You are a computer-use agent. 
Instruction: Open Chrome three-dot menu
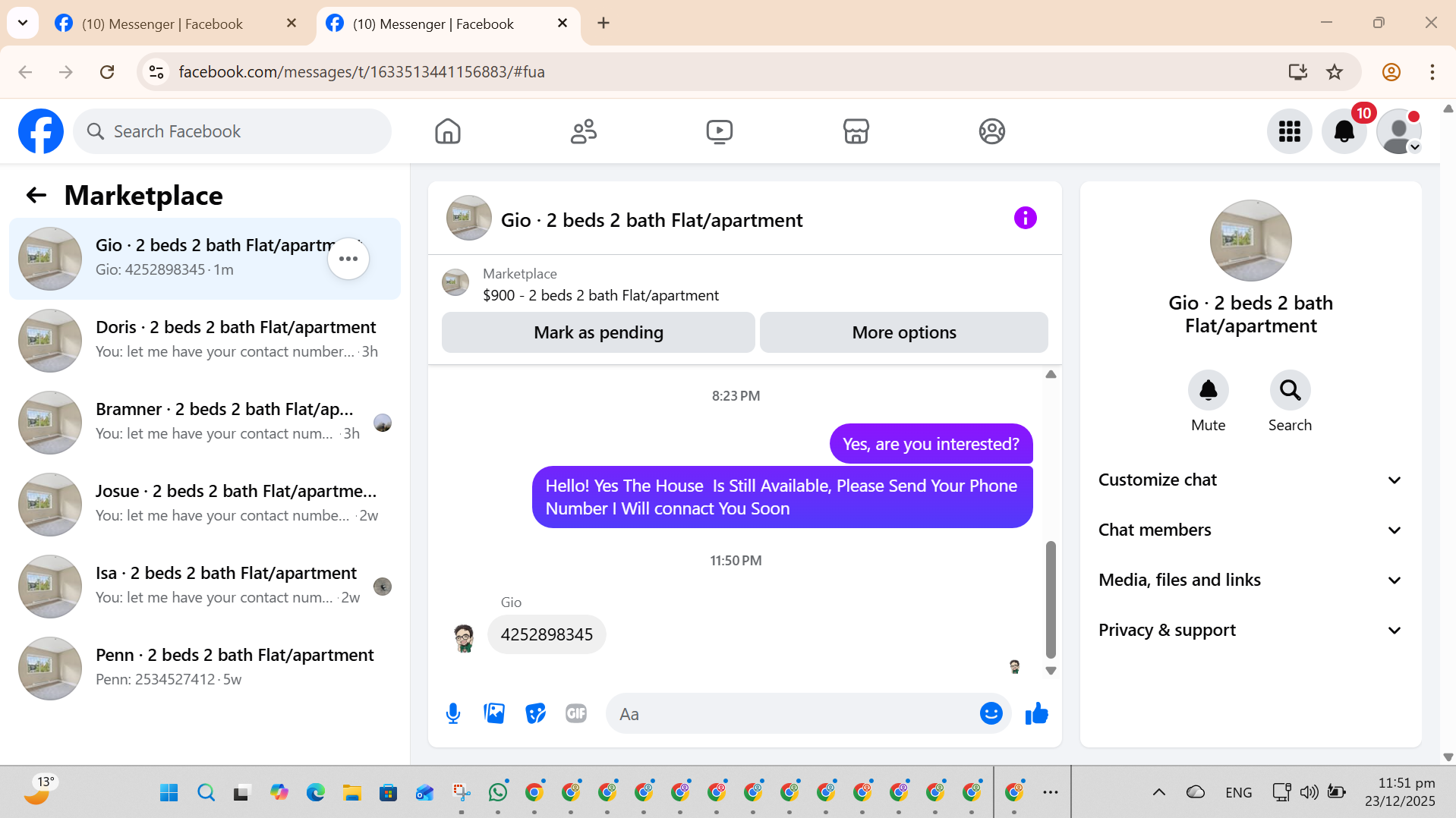pyautogui.click(x=1432, y=72)
